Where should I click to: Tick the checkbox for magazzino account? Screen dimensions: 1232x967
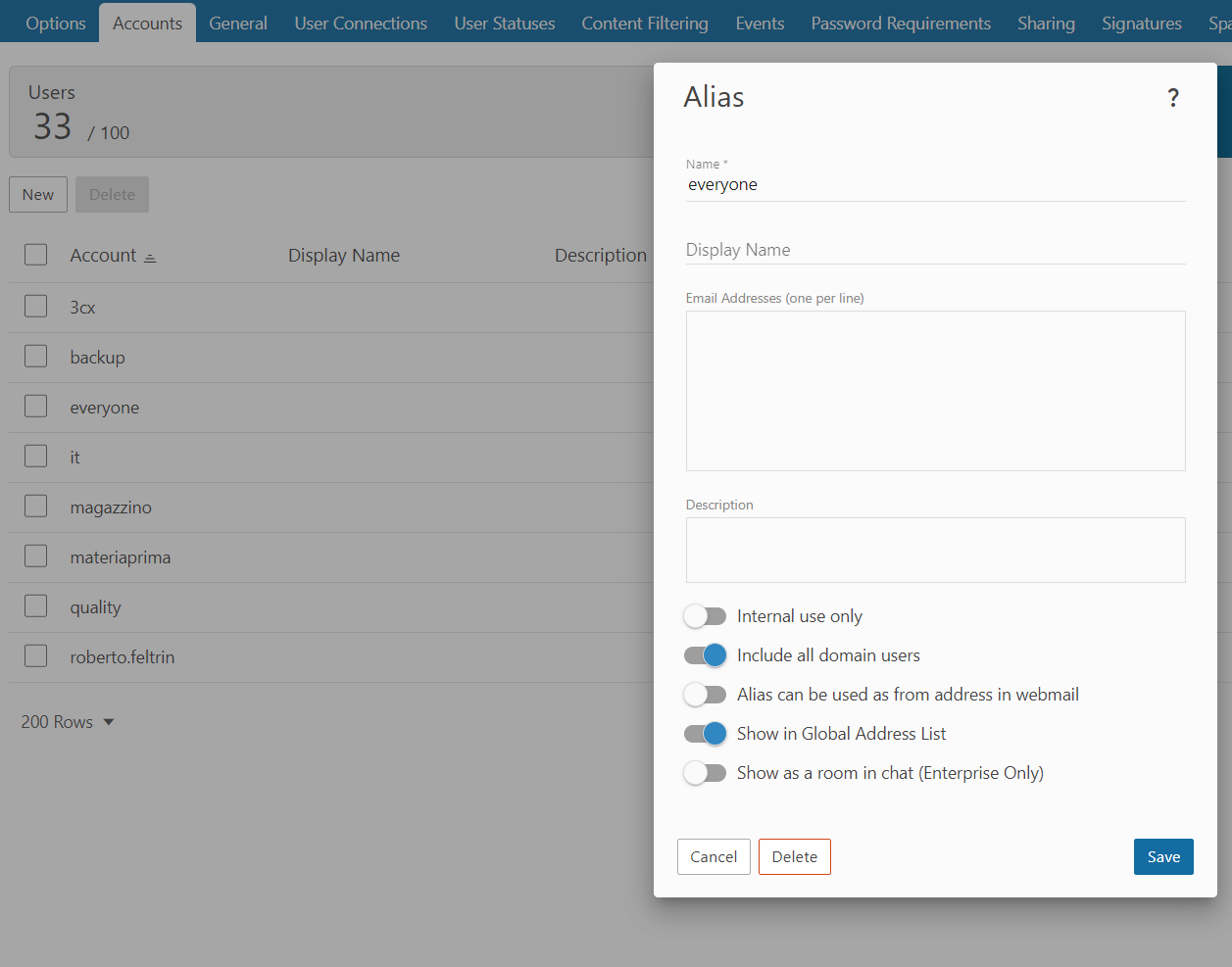[x=36, y=507]
